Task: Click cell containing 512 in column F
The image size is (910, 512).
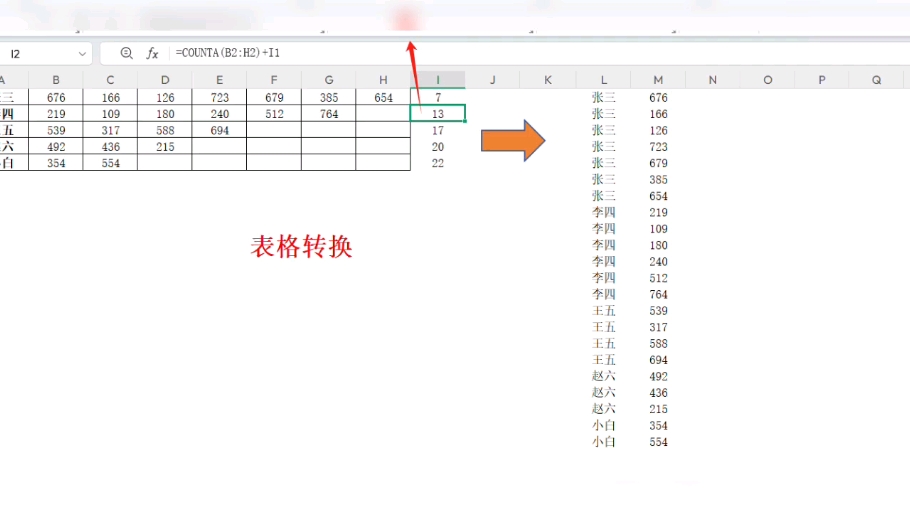Action: pyautogui.click(x=274, y=114)
